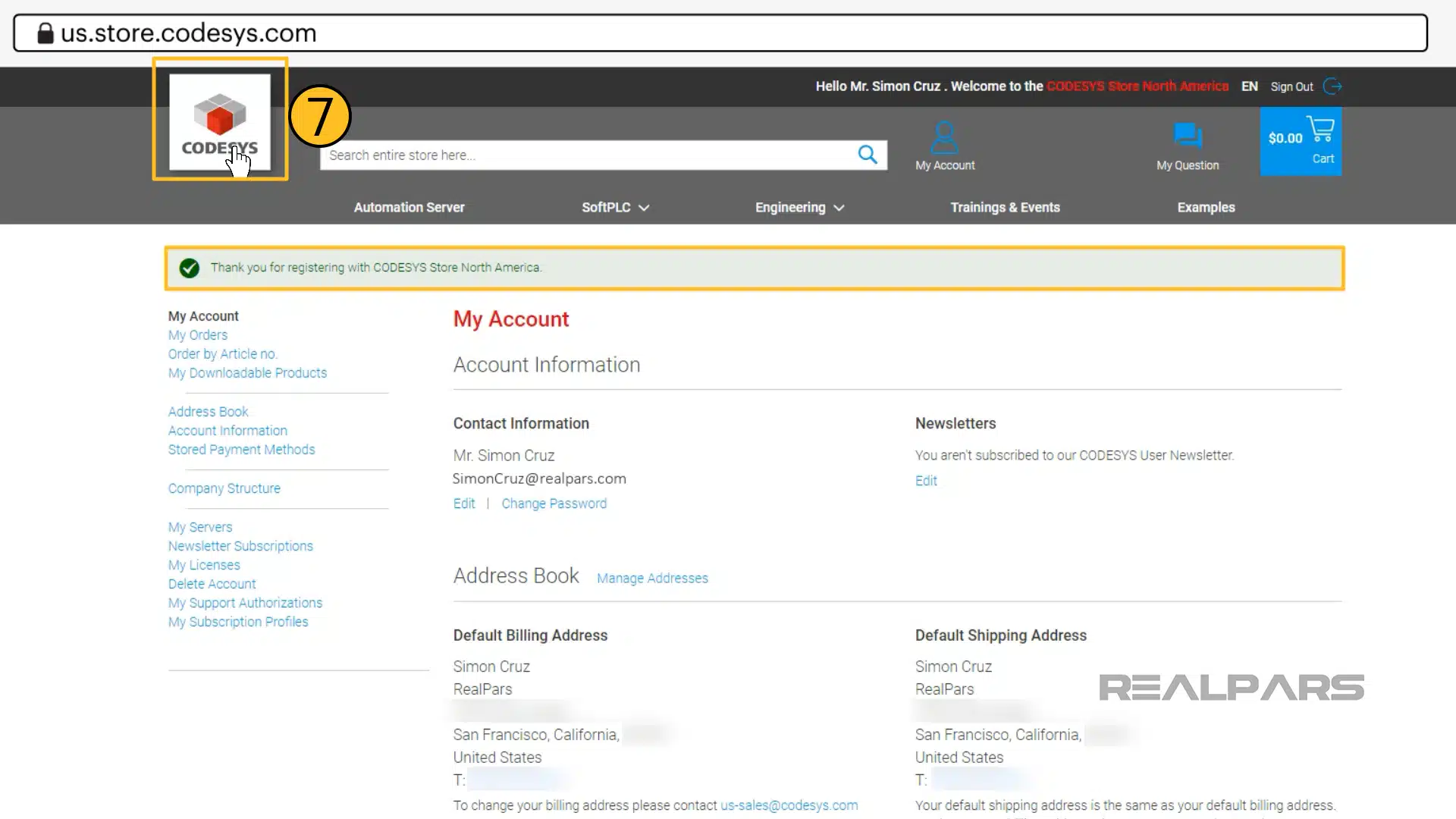Expand the SoftPLC dropdown menu
Screen dimensions: 1456x819
pyautogui.click(x=615, y=207)
